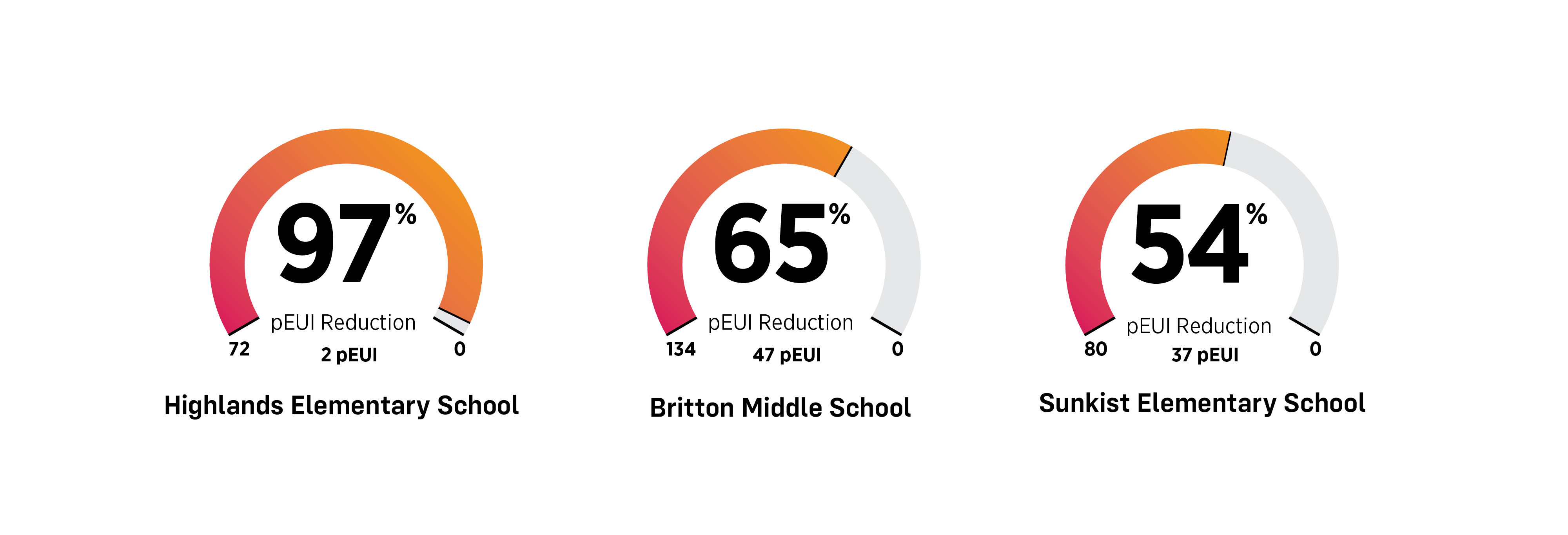Select the Britton Middle School title
1568x535 pixels.
click(780, 408)
